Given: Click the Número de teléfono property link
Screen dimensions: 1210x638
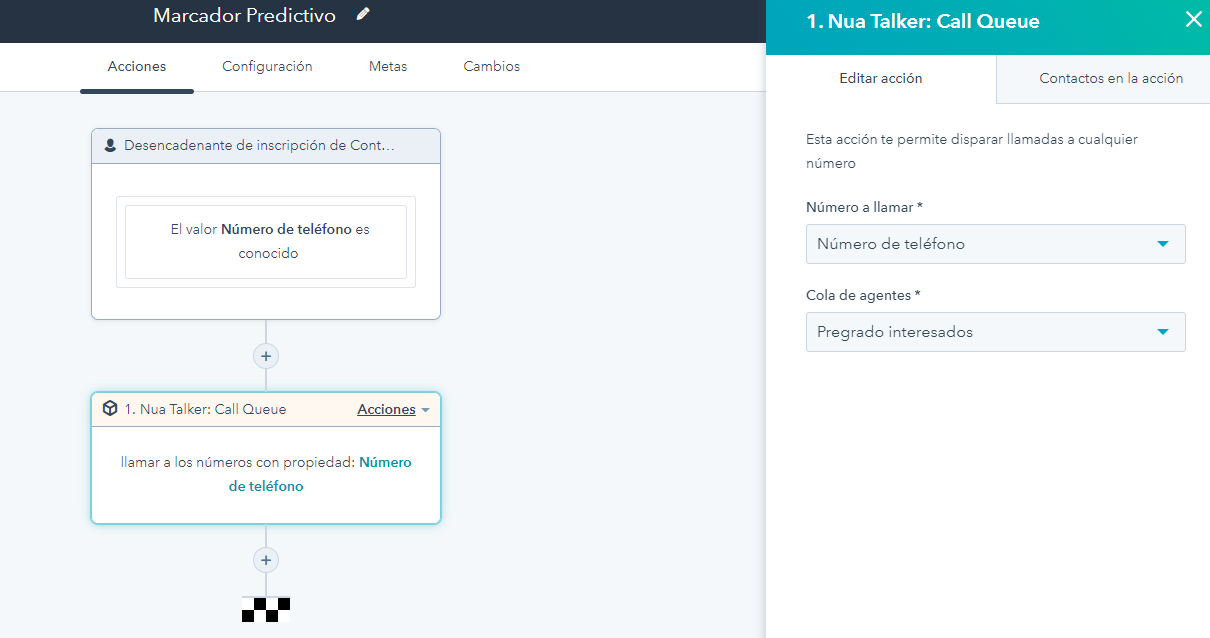Looking at the screenshot, I should click(320, 475).
